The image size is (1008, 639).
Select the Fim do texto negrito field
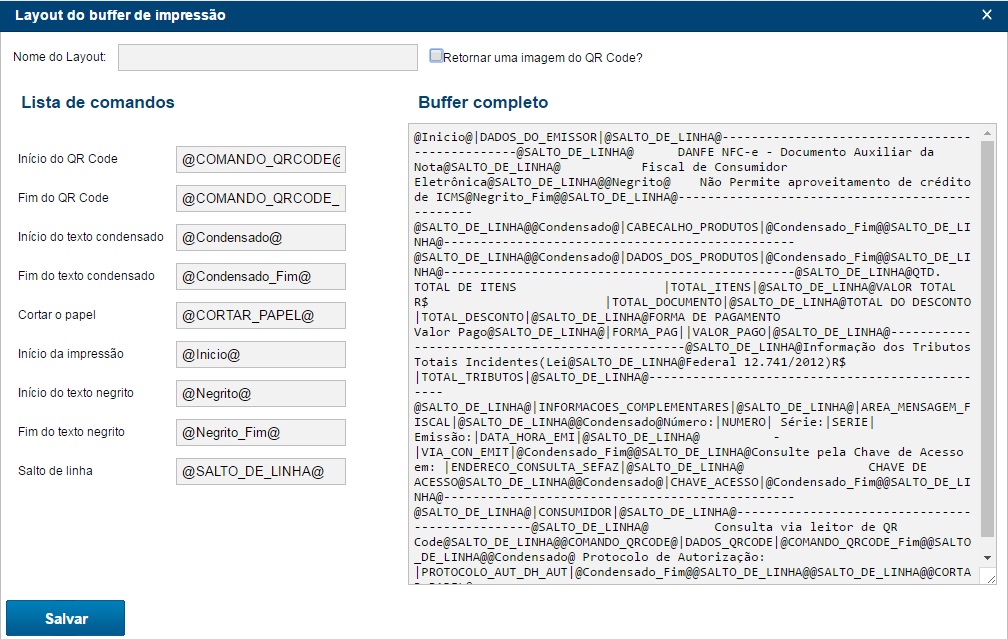click(x=260, y=432)
